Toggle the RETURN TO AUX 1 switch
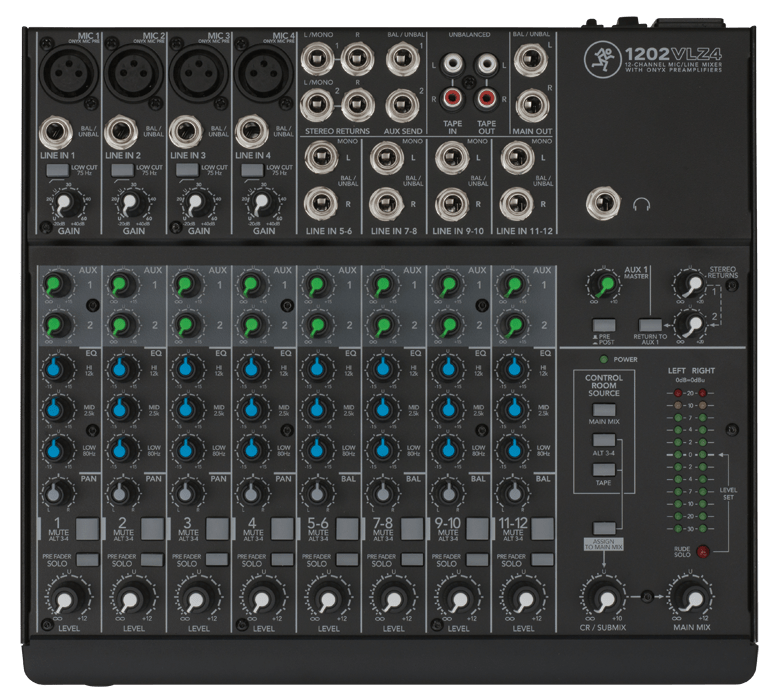The image size is (773, 700). point(650,325)
